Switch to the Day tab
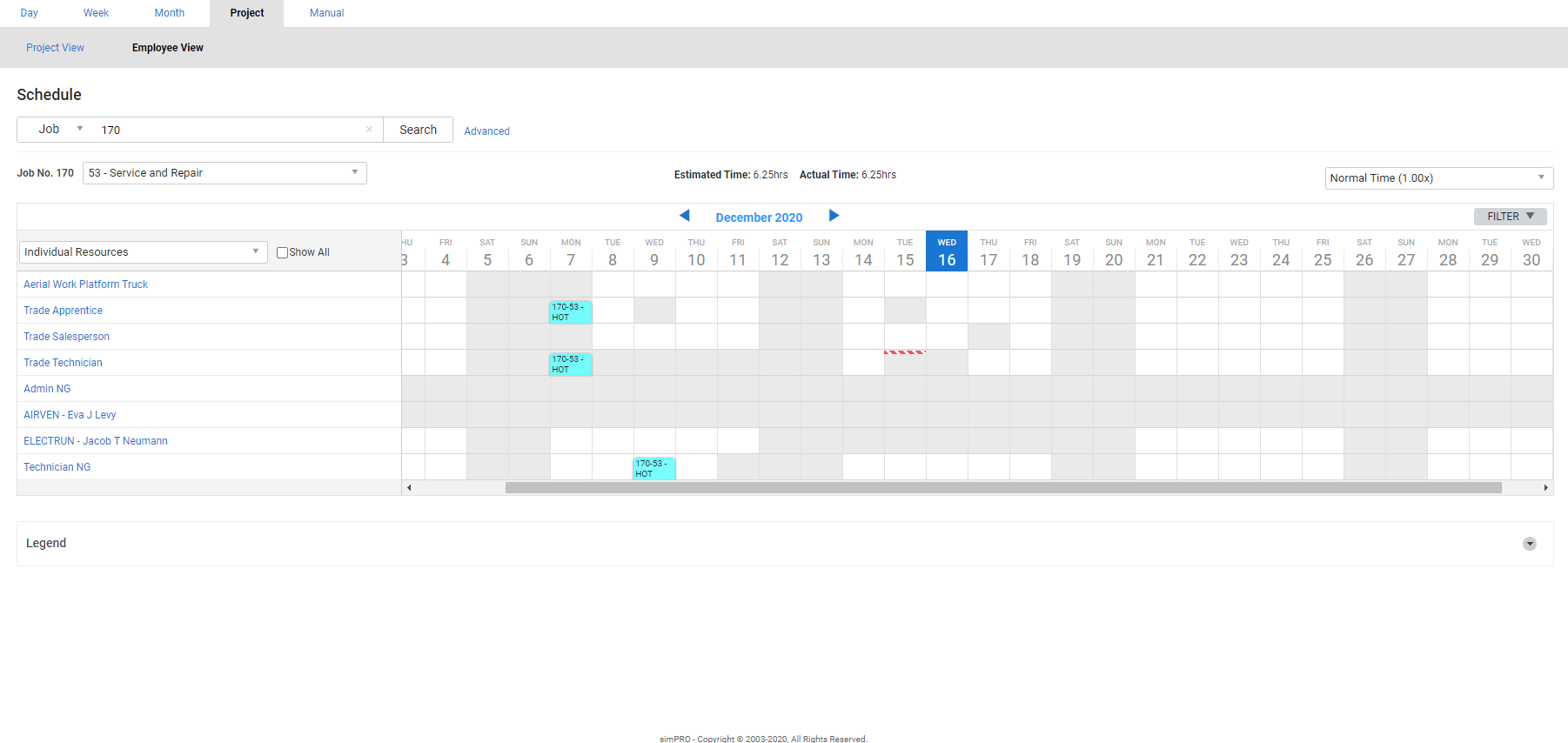 click(x=30, y=13)
